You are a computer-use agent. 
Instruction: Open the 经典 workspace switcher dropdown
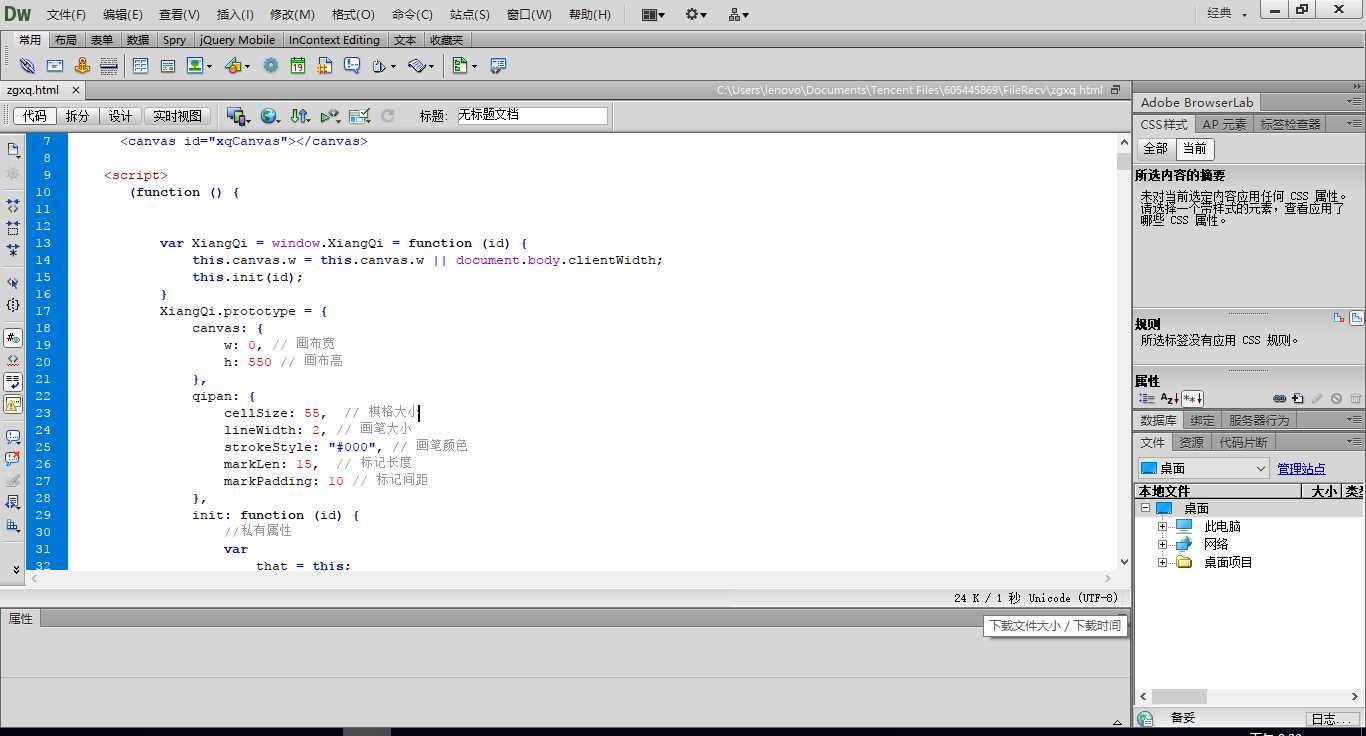(1227, 14)
